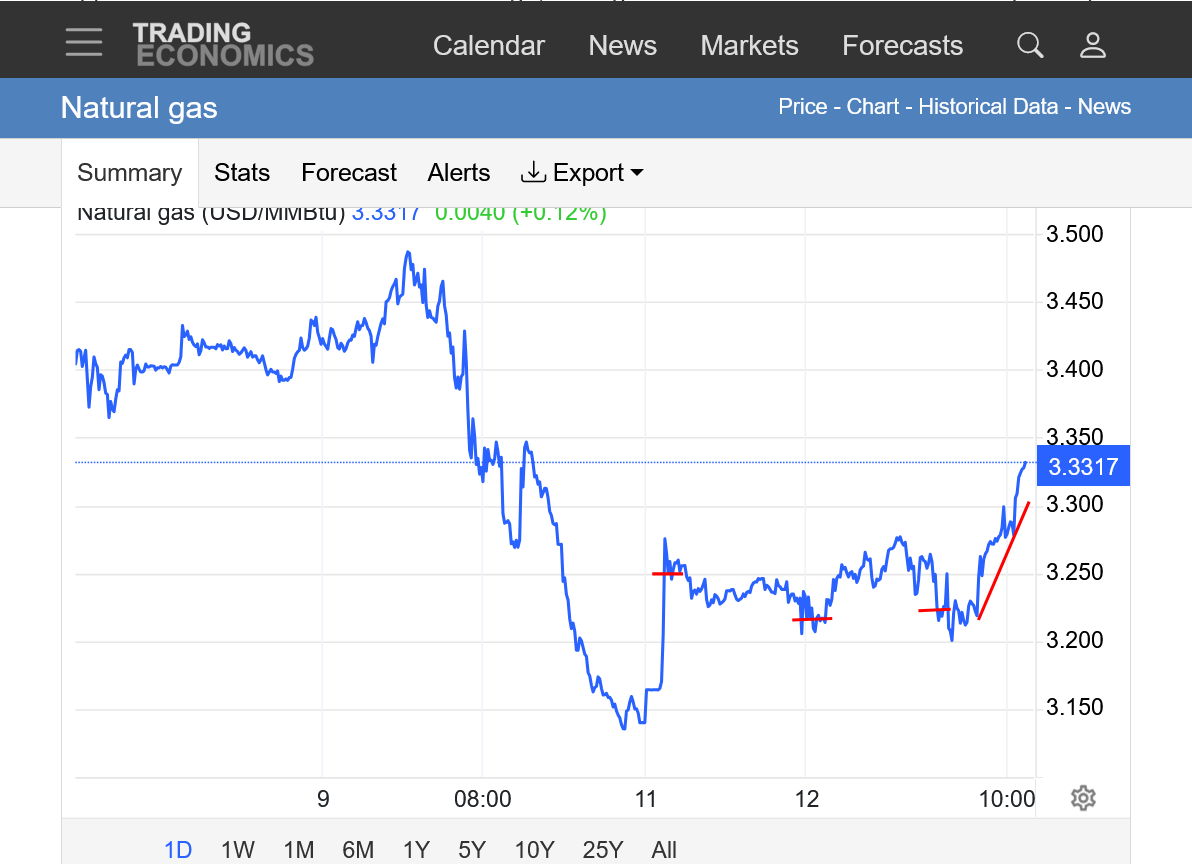Viewport: 1192px width, 864px height.
Task: Show the All time range
Action: point(664,850)
